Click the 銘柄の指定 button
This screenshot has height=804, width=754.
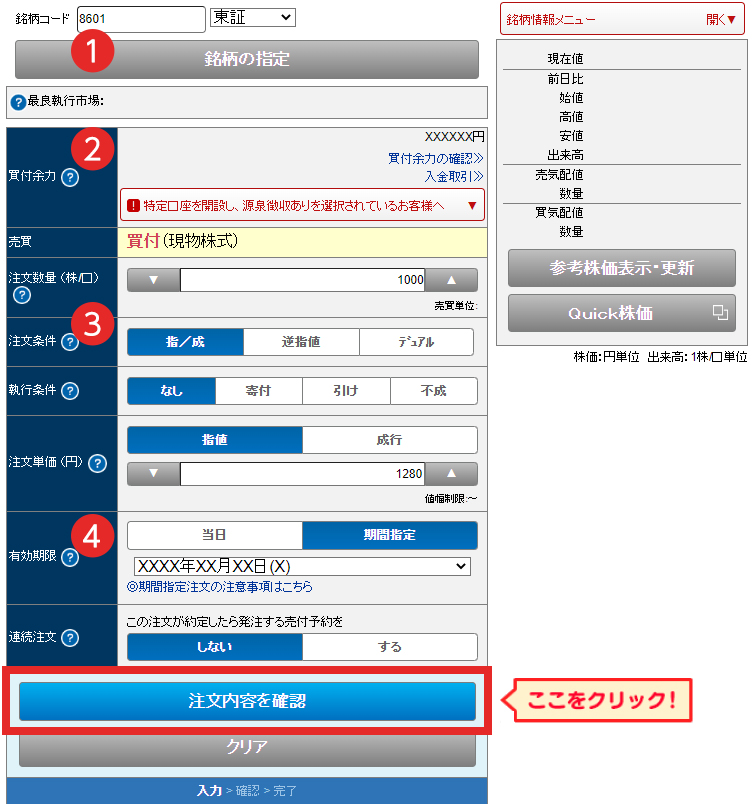tap(247, 59)
